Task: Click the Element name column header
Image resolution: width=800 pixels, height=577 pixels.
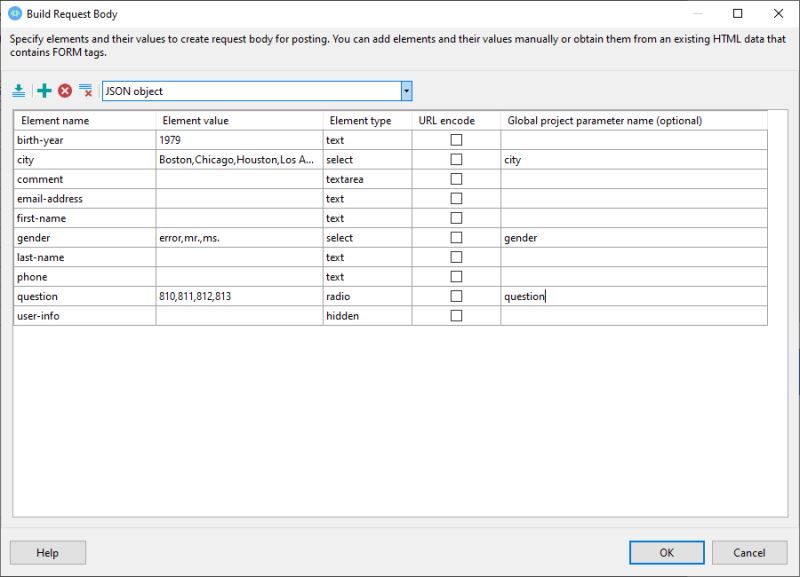Action: tap(85, 120)
